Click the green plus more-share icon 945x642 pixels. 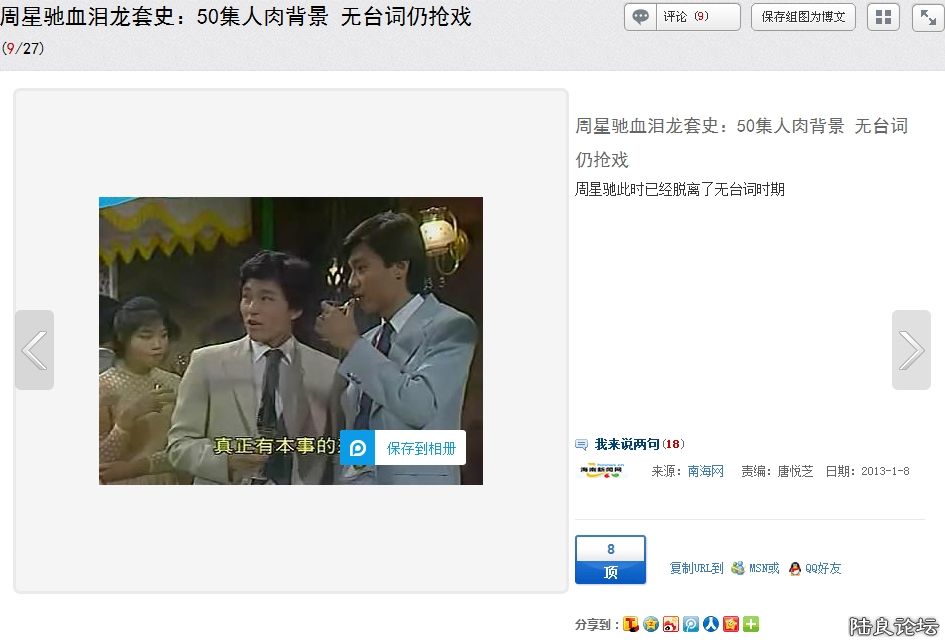[751, 624]
